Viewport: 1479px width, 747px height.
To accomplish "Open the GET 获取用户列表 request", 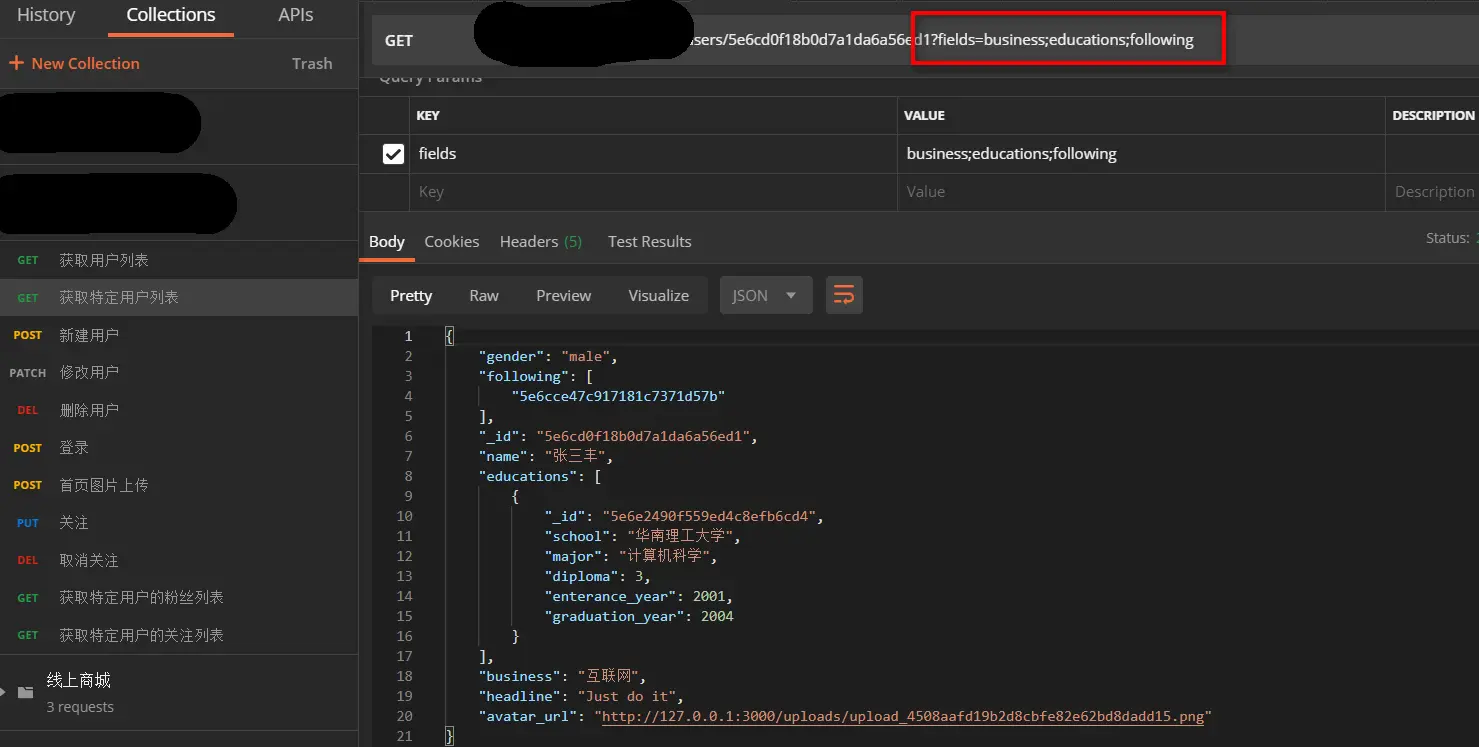I will tap(179, 260).
